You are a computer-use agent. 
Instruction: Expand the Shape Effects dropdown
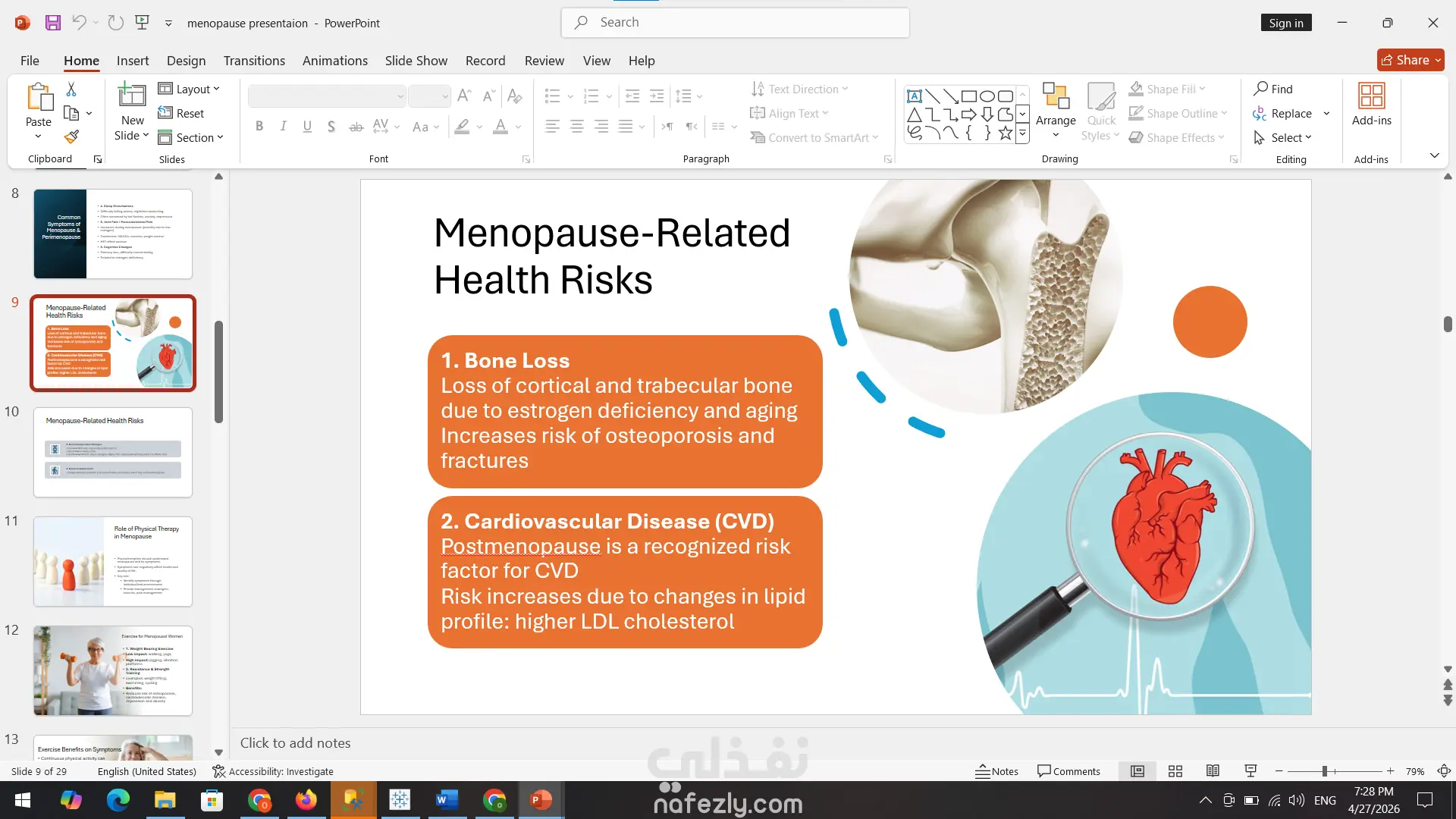coord(1176,137)
